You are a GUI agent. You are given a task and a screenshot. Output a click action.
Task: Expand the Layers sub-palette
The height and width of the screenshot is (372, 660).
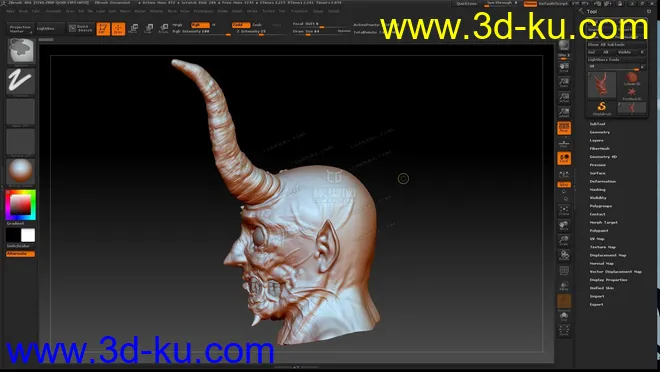(x=596, y=140)
